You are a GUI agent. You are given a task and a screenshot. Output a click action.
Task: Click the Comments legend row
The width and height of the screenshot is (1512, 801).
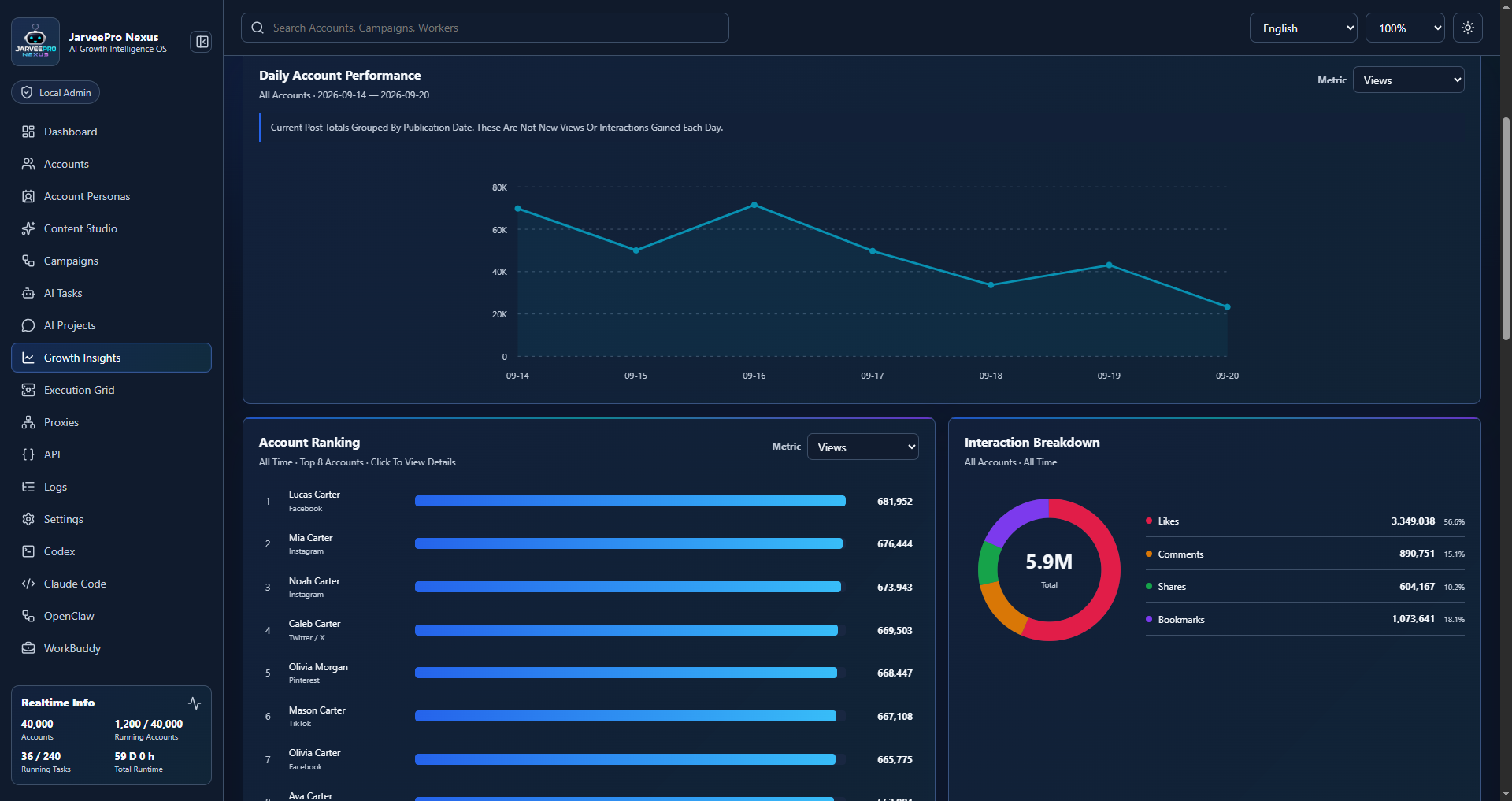1305,554
